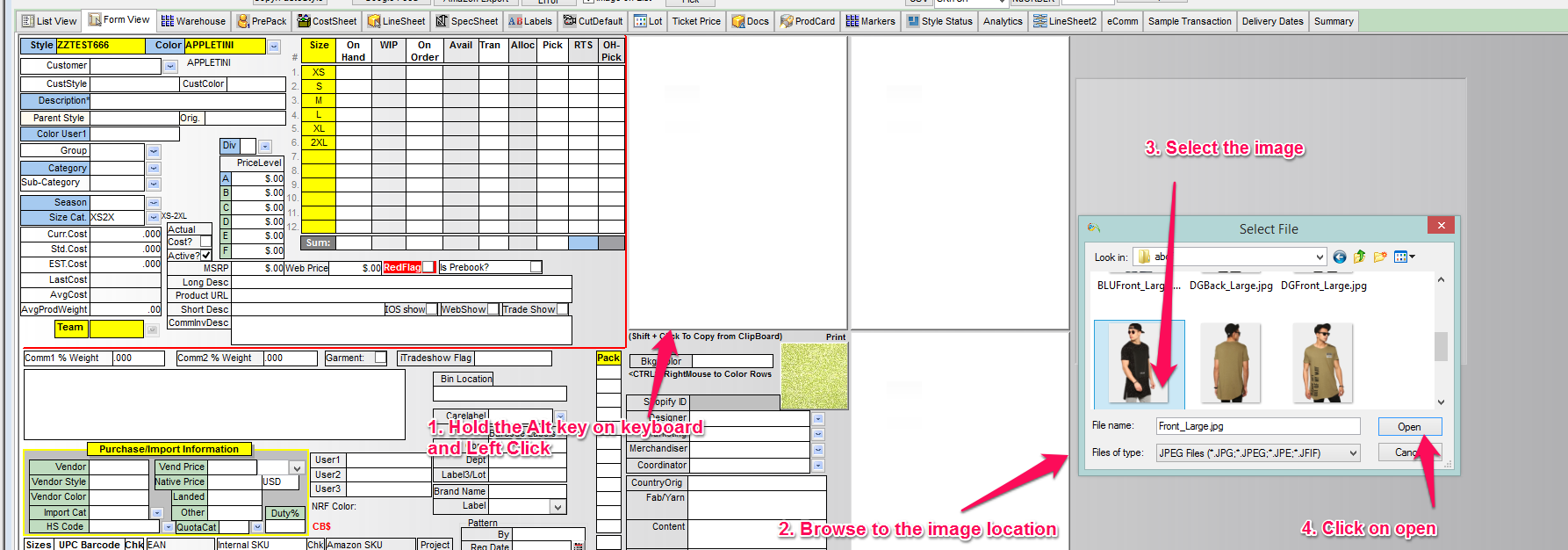
Task: Click the Description input field
Action: (187, 101)
